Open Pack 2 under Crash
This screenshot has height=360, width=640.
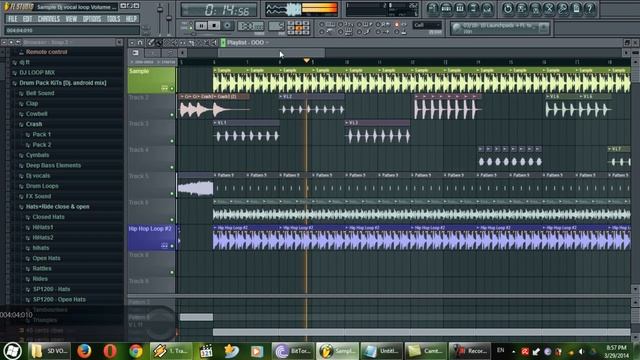pyautogui.click(x=42, y=144)
